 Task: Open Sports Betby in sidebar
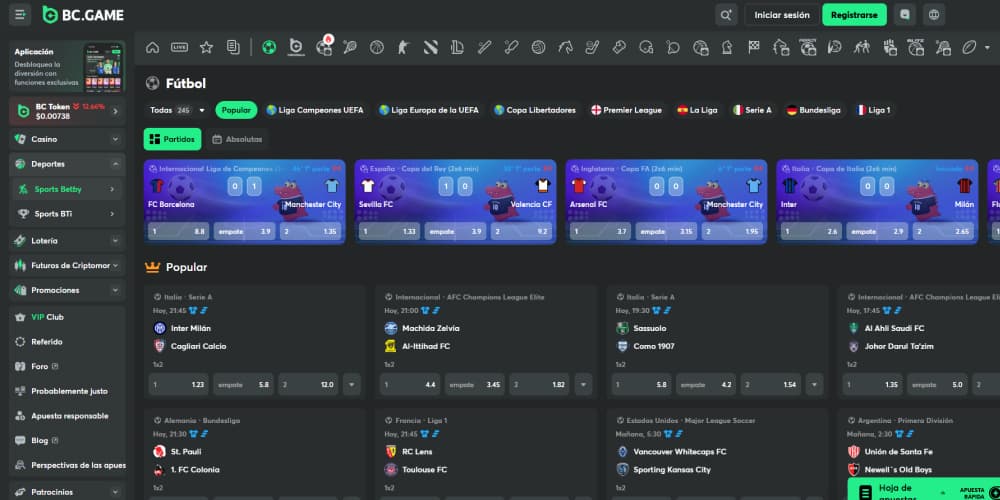[x=67, y=189]
